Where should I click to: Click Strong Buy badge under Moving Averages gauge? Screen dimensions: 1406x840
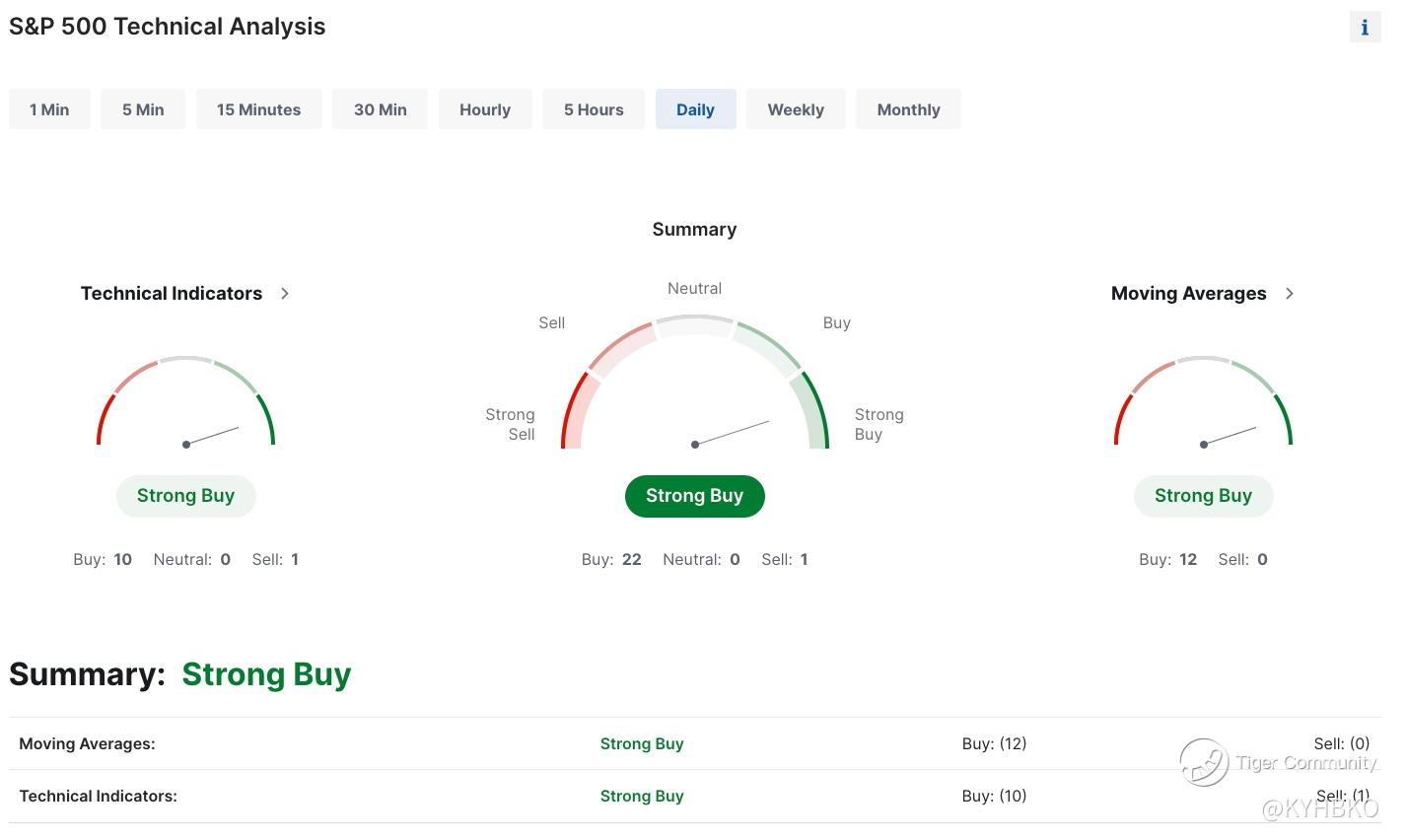coord(1203,496)
